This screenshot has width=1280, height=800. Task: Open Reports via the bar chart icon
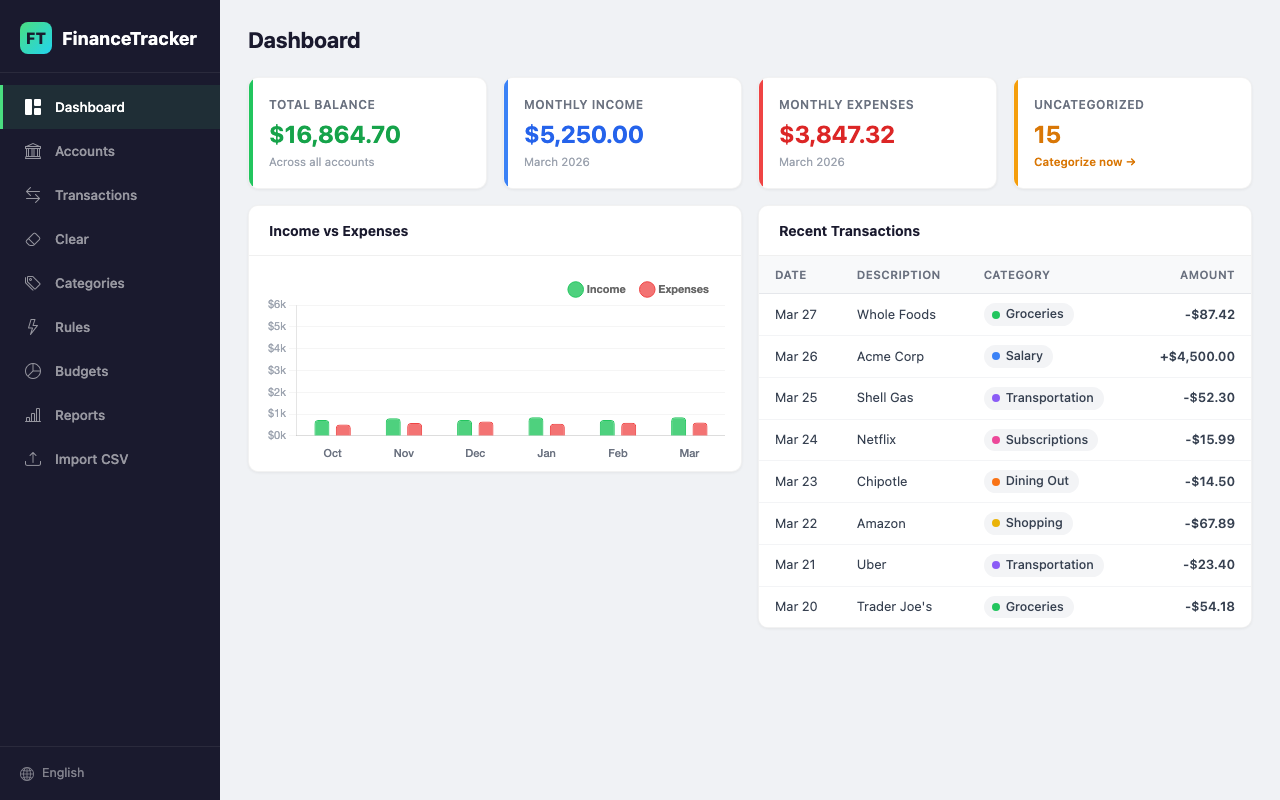(x=33, y=415)
